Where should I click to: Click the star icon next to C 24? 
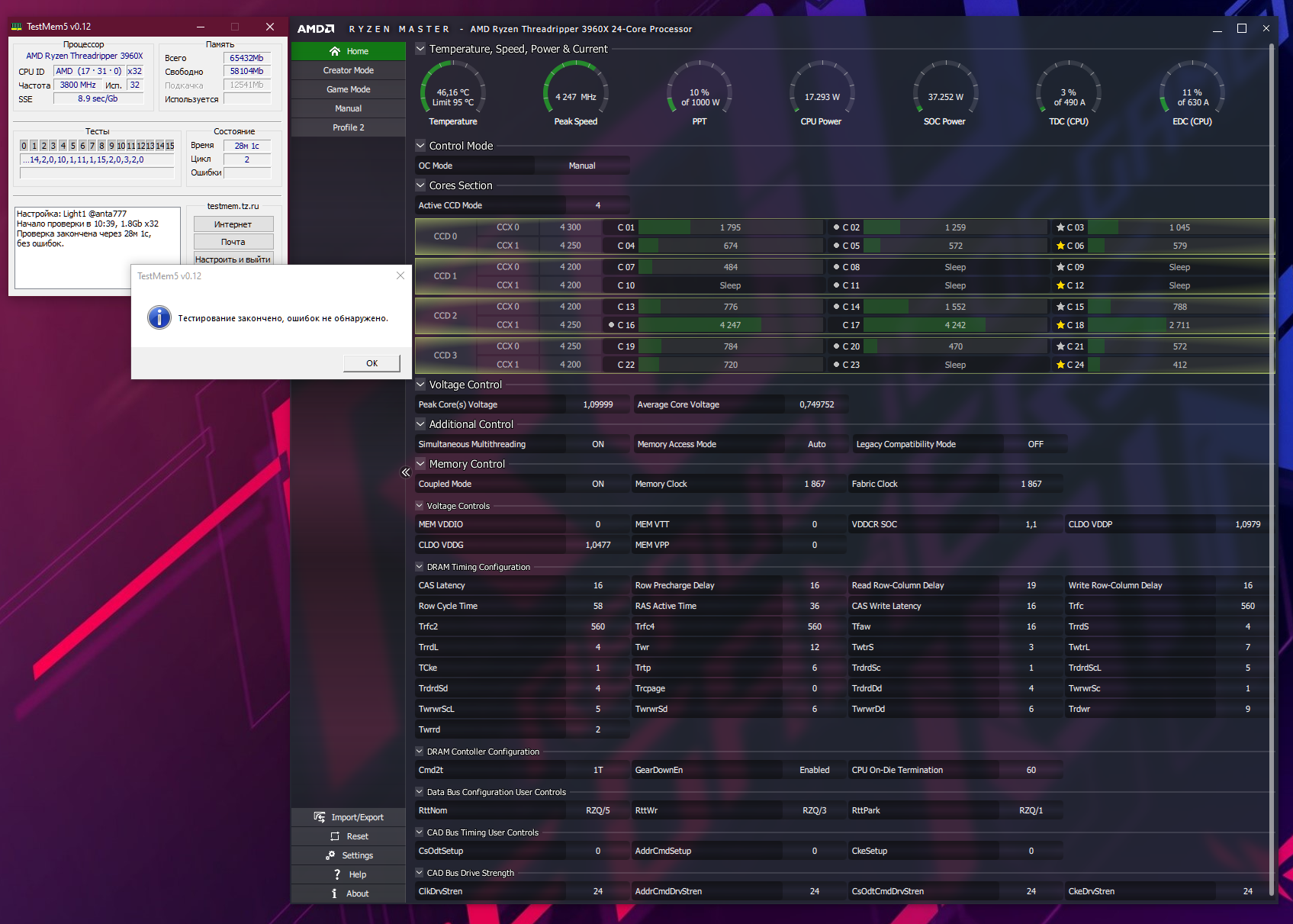(1060, 365)
